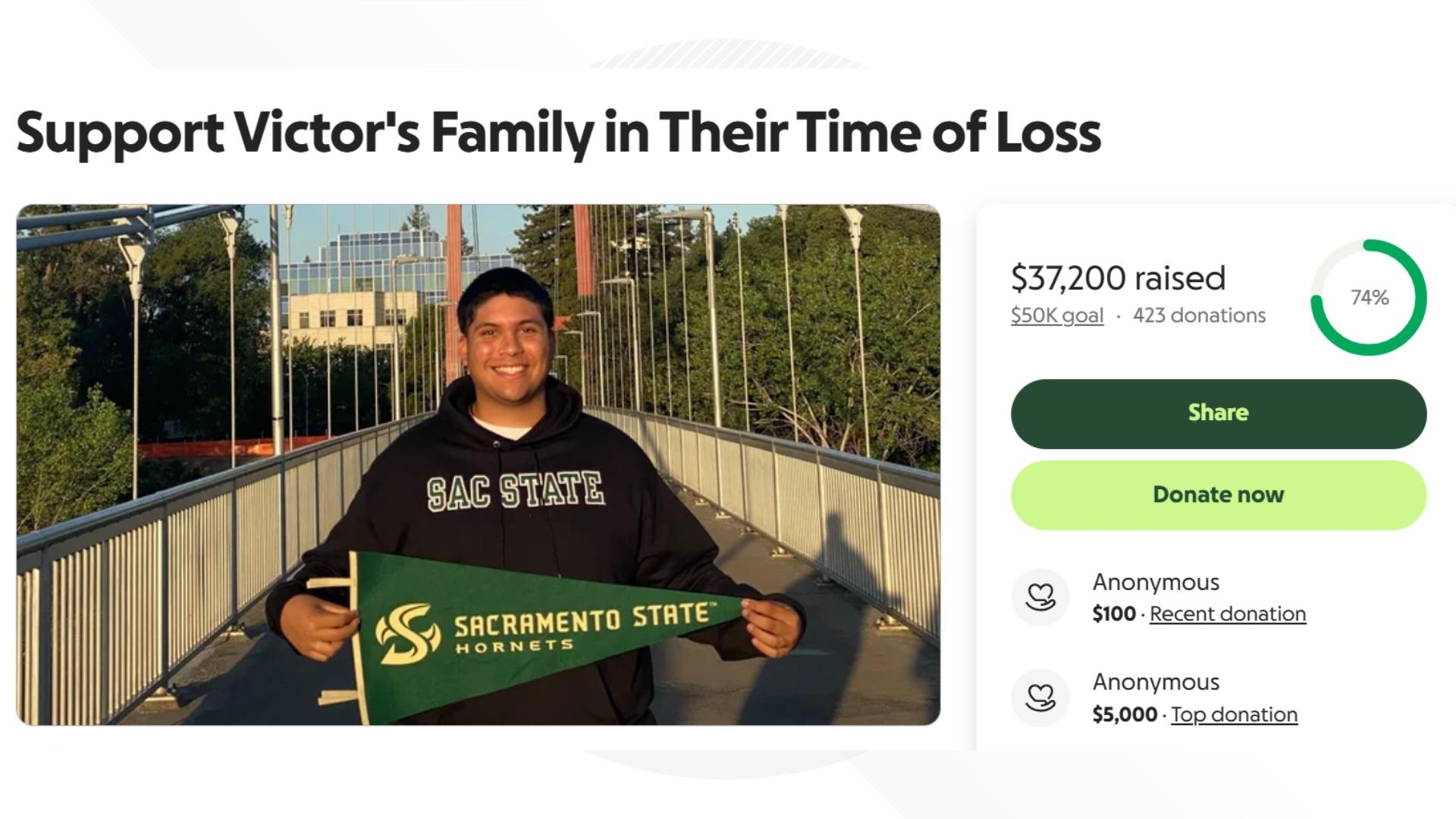Viewport: 1456px width, 819px height.
Task: Click the heart-in-hand icon beside the $5,000 donation
Action: [1040, 698]
